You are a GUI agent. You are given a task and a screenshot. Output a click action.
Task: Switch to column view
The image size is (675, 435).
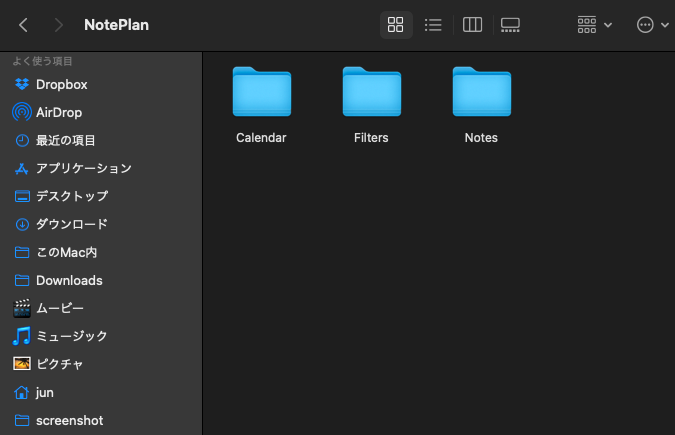pyautogui.click(x=472, y=25)
